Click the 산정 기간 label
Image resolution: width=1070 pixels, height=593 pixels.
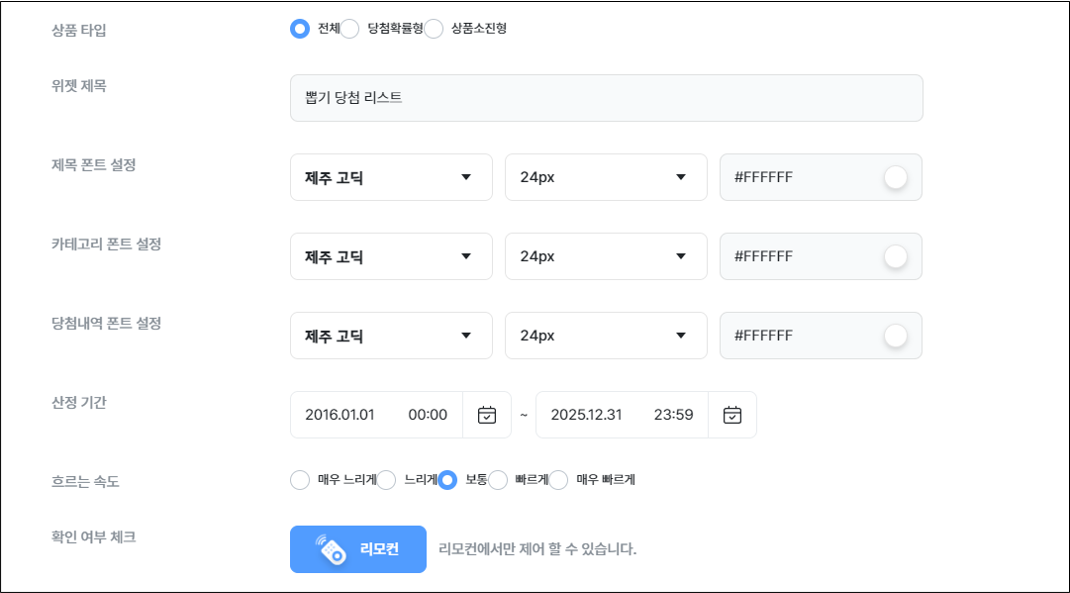click(79, 403)
